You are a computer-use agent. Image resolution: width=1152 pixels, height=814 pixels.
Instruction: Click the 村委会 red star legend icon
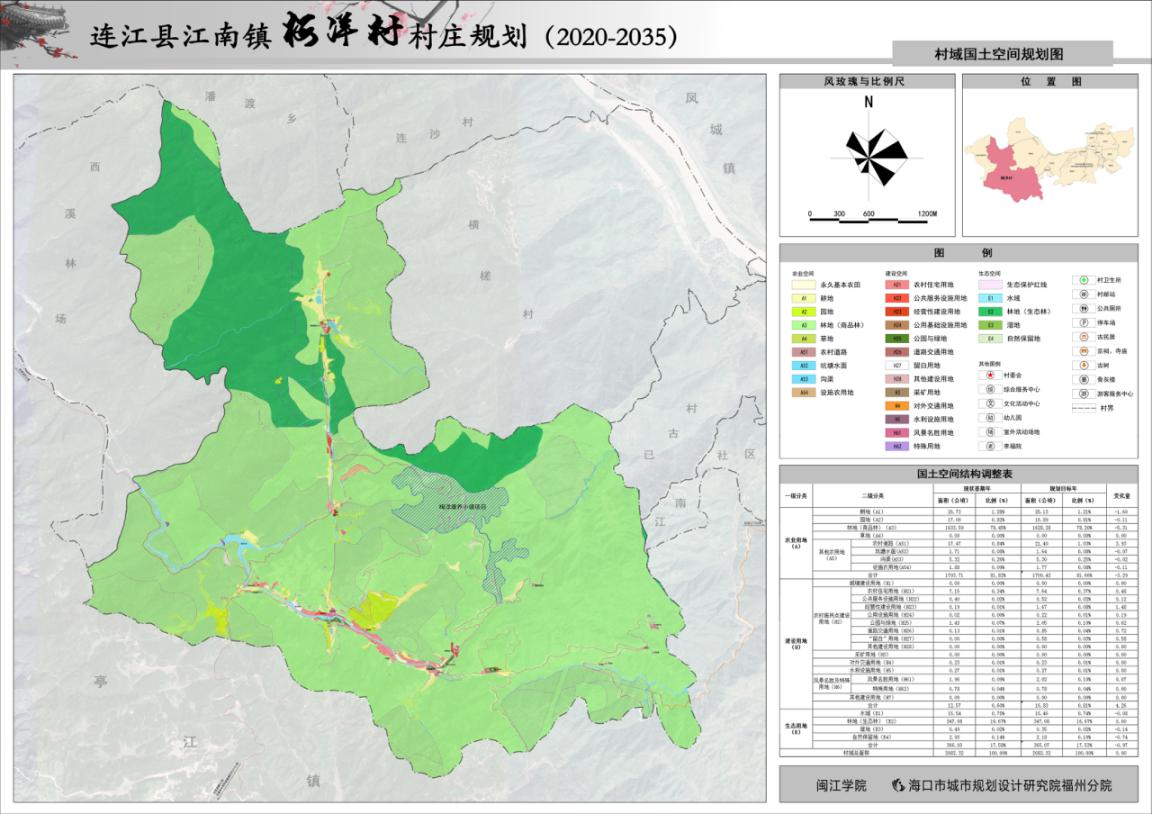(x=989, y=373)
